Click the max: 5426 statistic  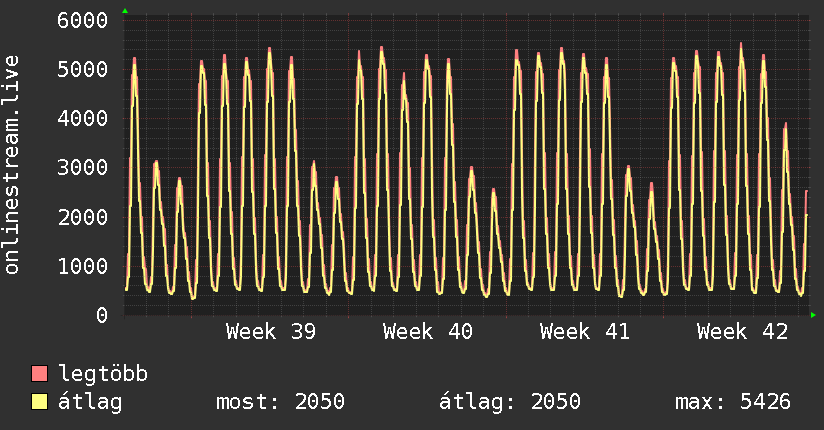click(733, 402)
